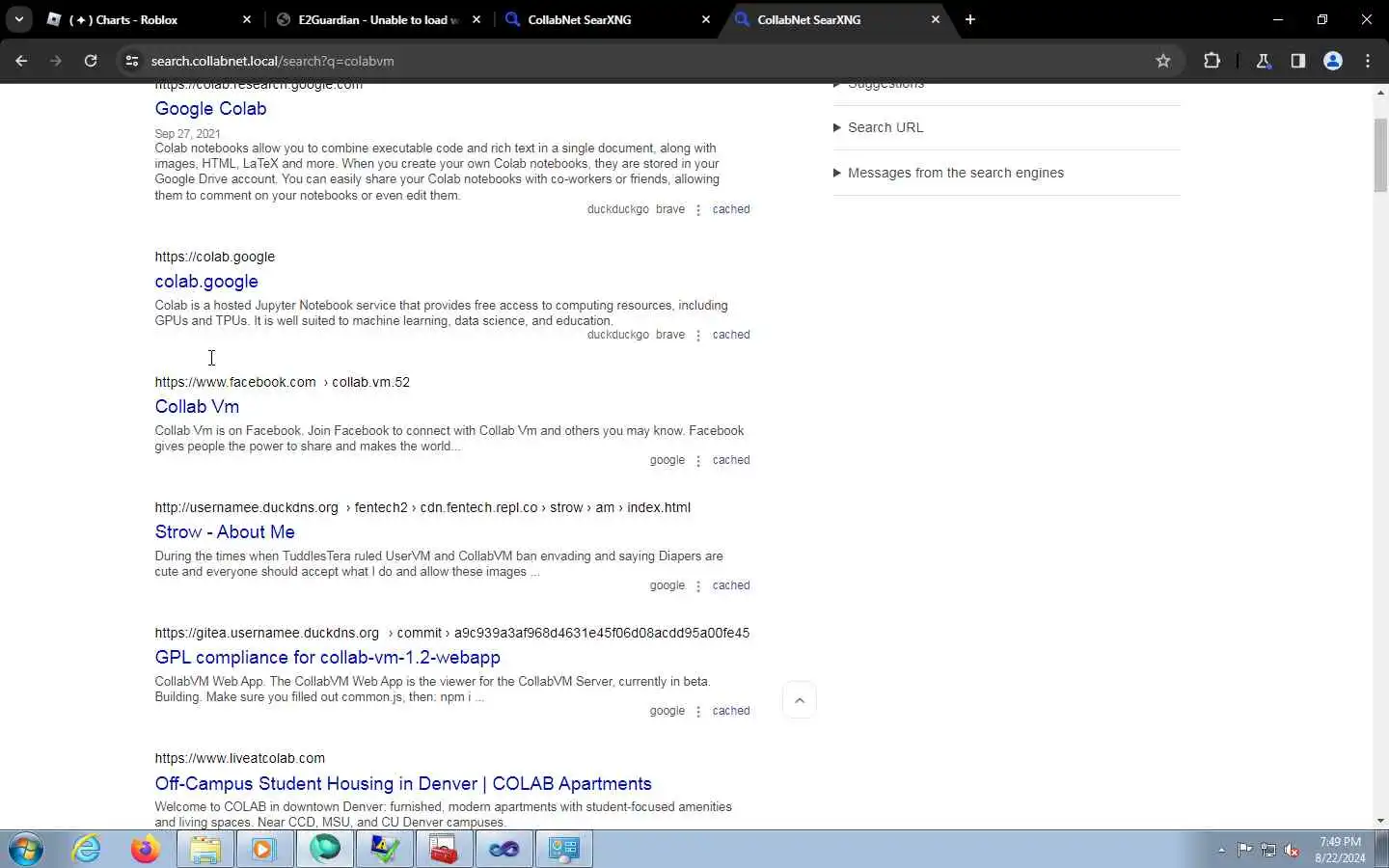The image size is (1389, 868).
Task: Open options dots for Google Colab result
Action: click(698, 210)
